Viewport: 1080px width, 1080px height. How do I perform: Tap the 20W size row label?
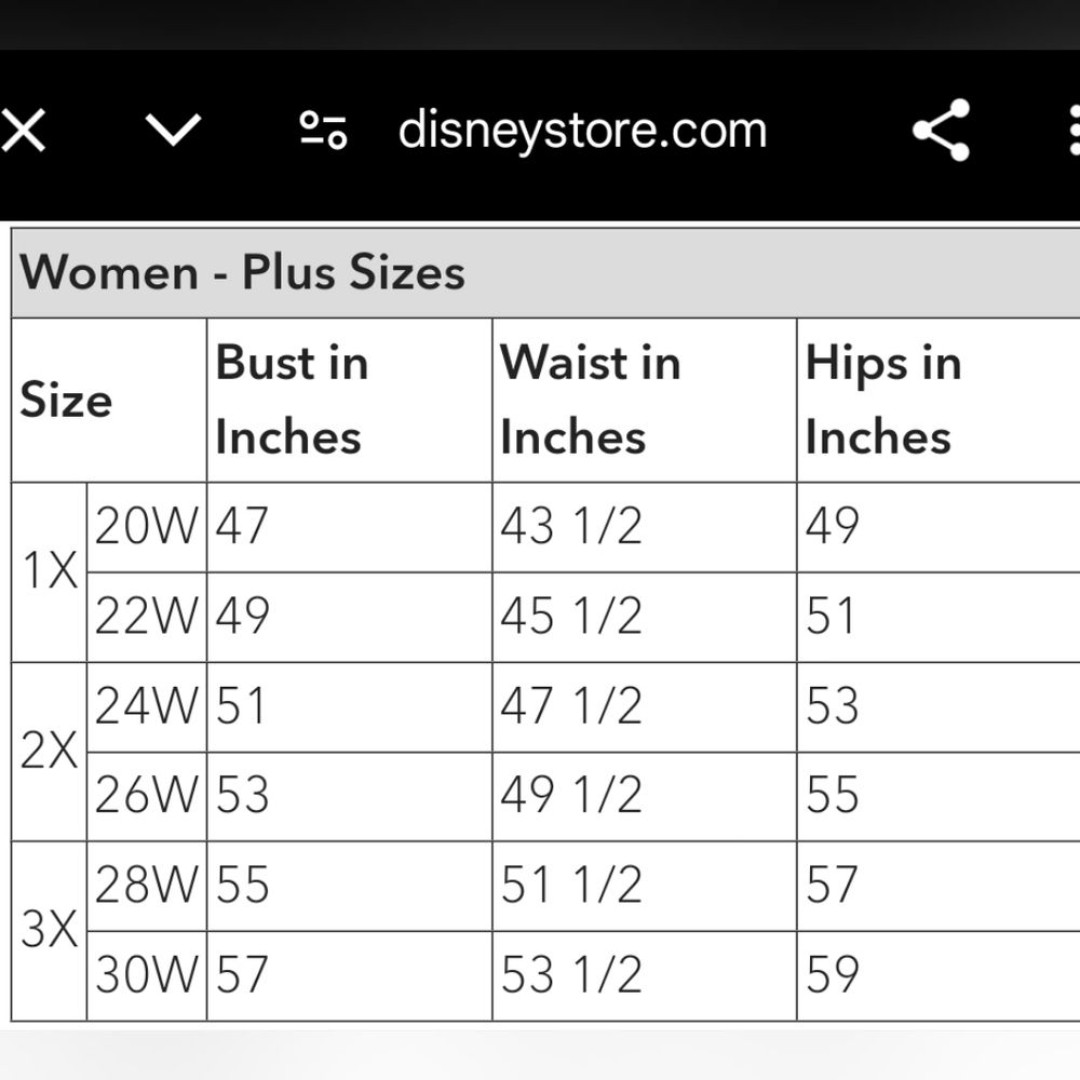coord(147,527)
